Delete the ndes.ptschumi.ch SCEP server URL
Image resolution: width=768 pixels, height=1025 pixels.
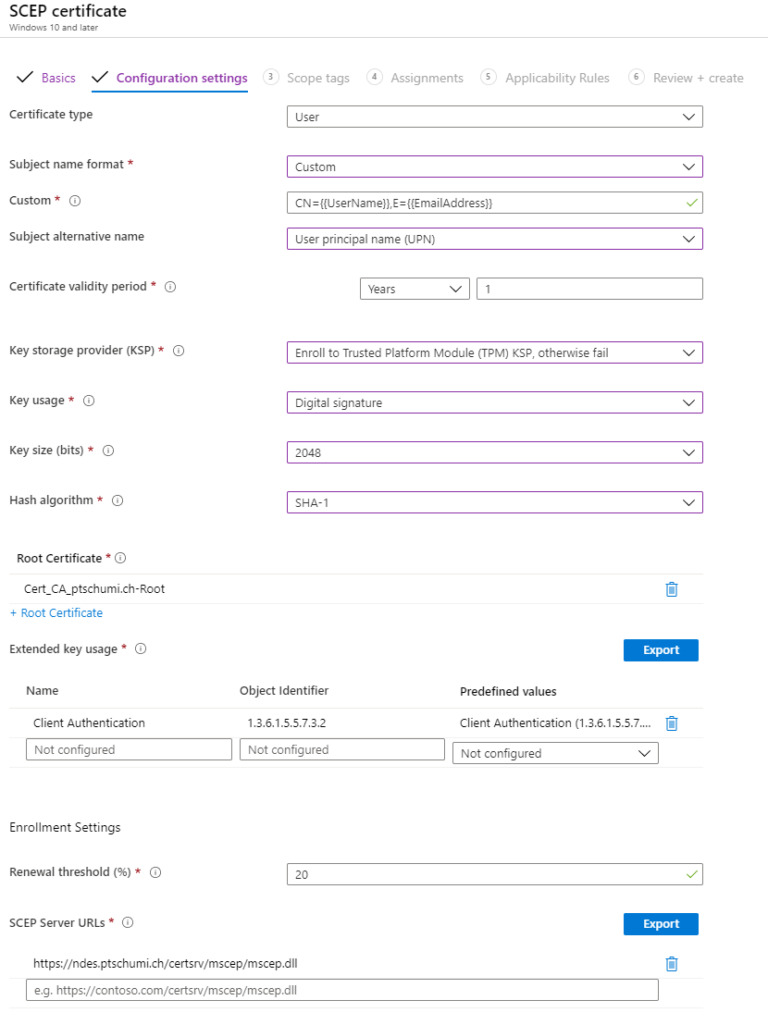pos(671,963)
